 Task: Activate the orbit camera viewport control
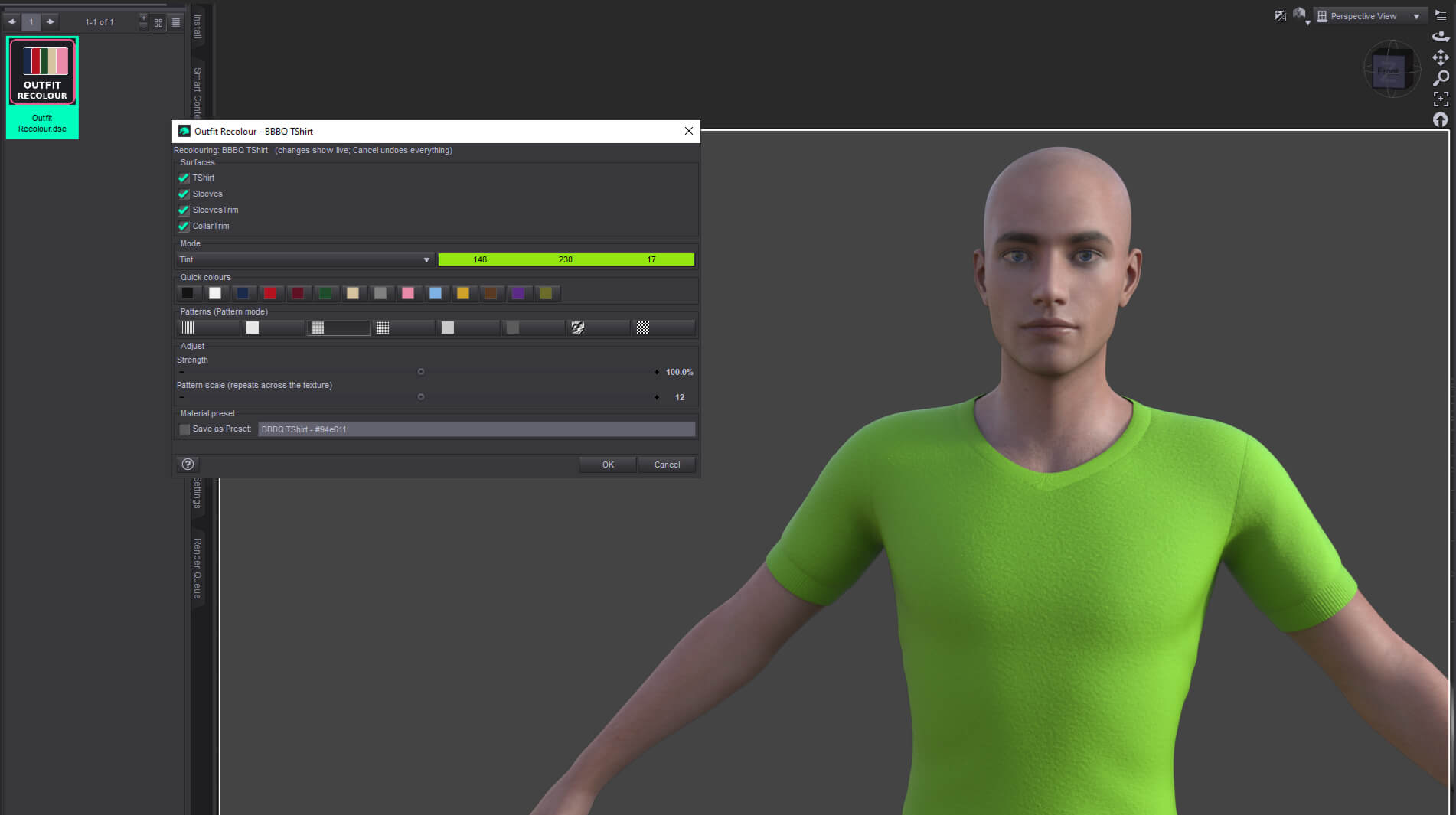1441,36
